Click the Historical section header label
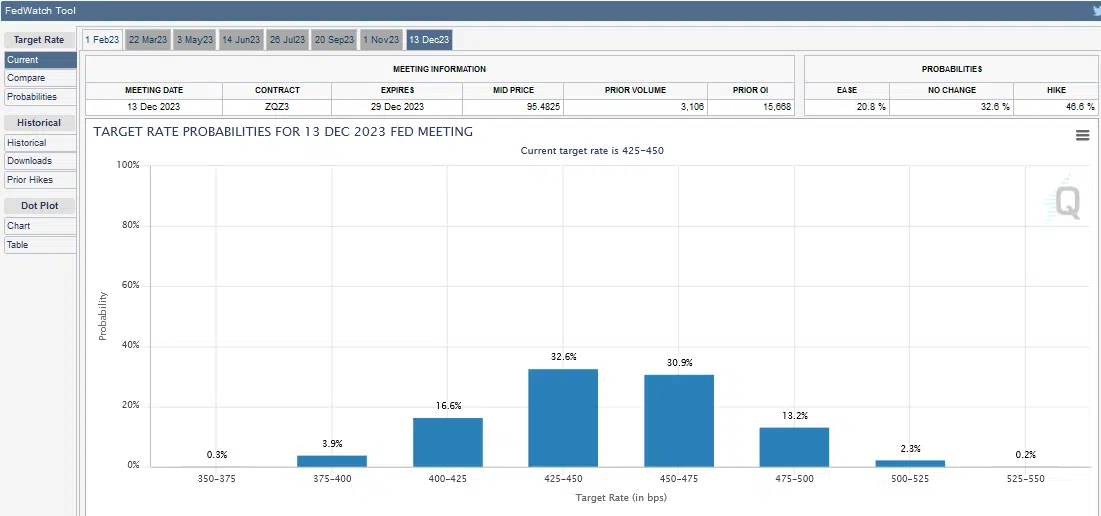 39,123
